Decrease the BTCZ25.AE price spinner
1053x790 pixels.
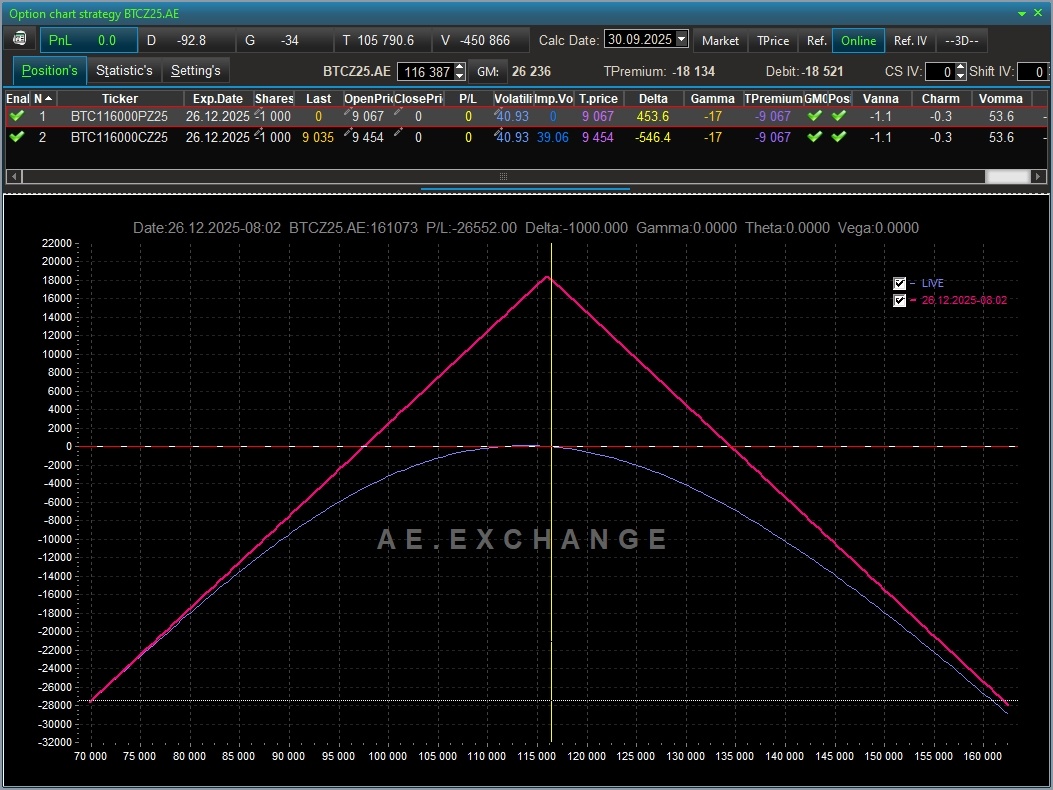click(459, 75)
